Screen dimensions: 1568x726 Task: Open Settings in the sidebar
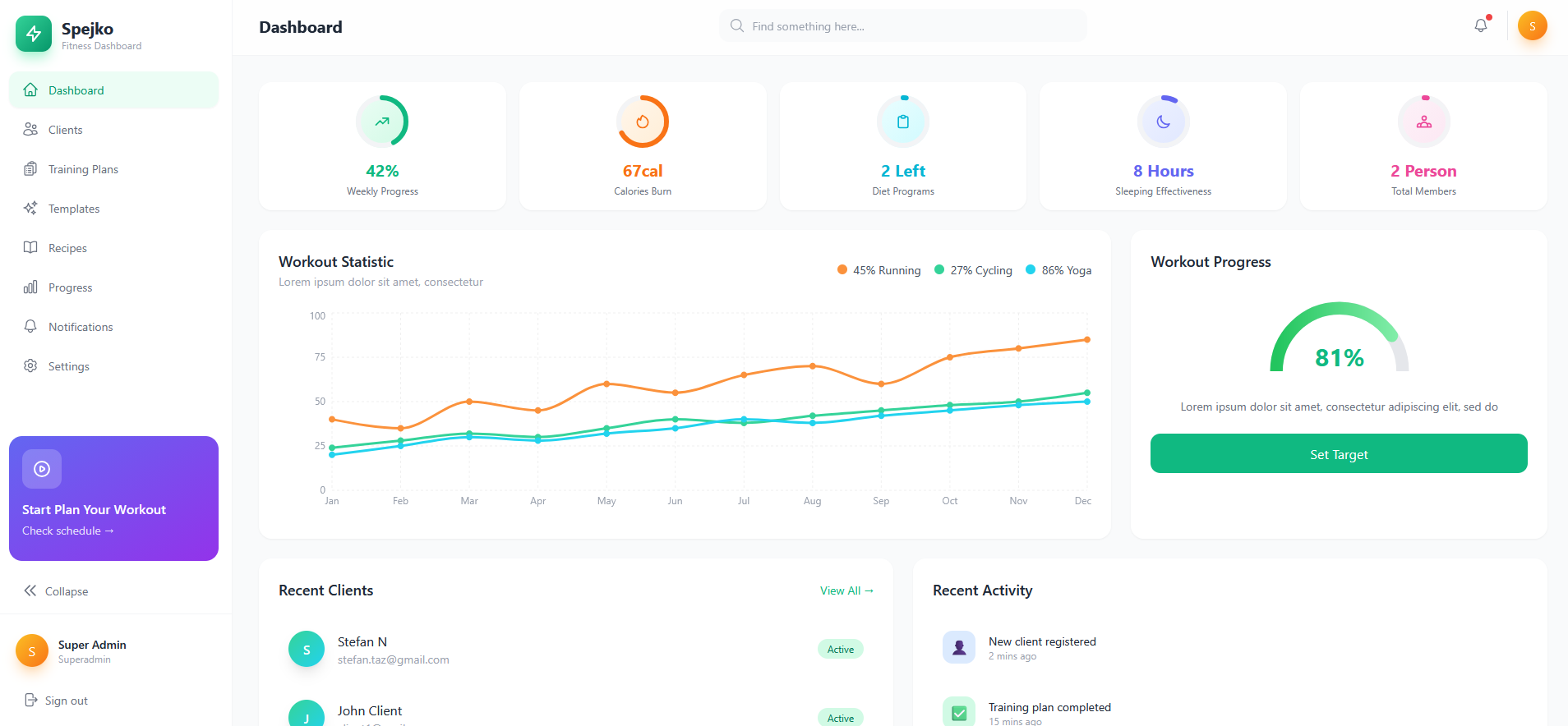(x=114, y=366)
